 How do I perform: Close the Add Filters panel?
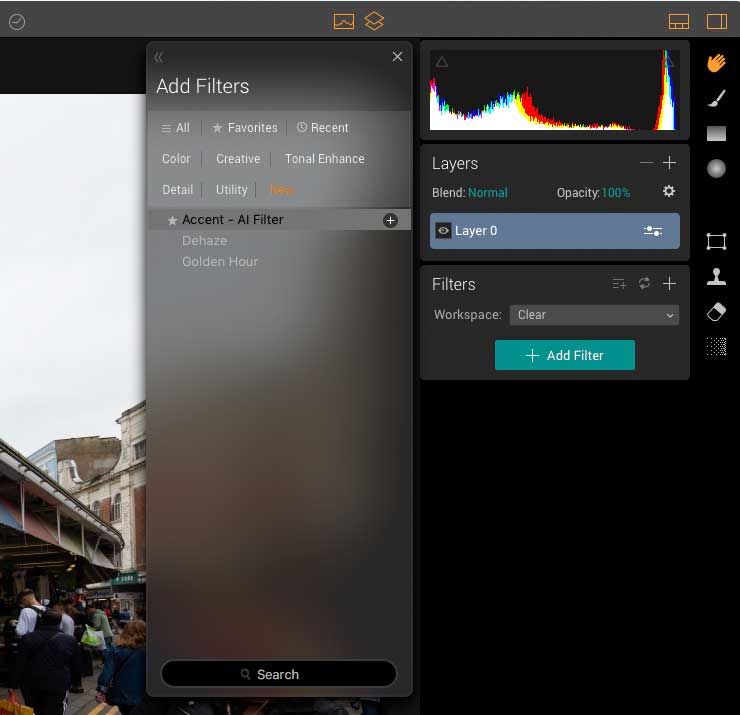click(x=397, y=57)
